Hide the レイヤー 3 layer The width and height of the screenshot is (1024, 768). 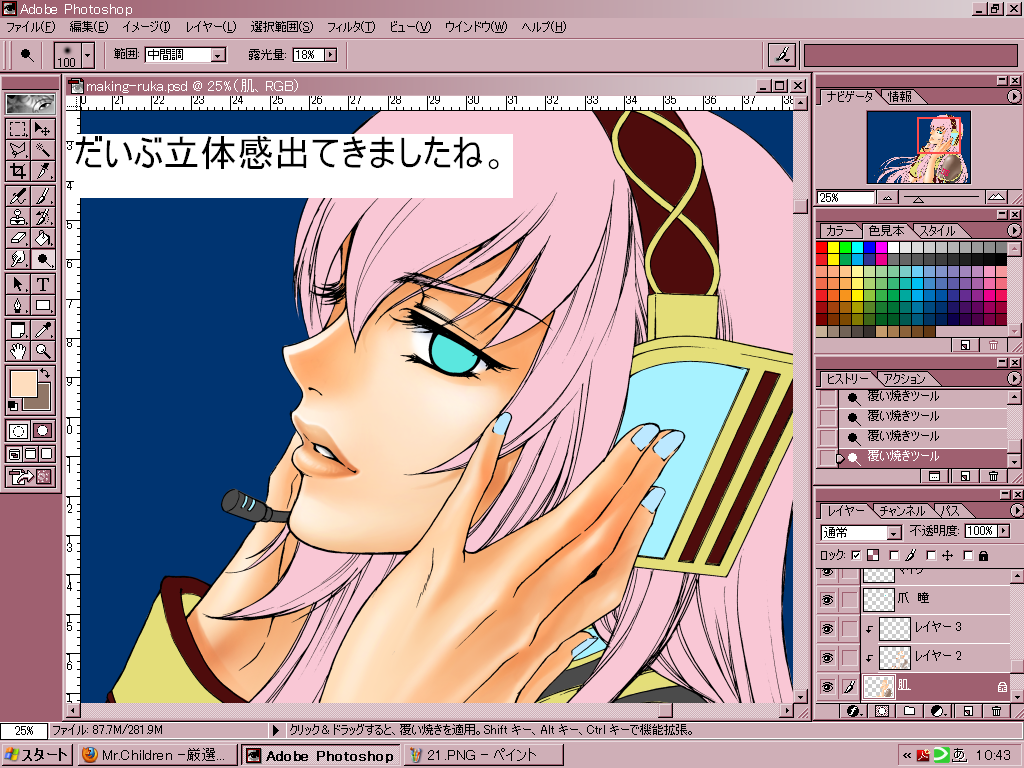(x=827, y=629)
